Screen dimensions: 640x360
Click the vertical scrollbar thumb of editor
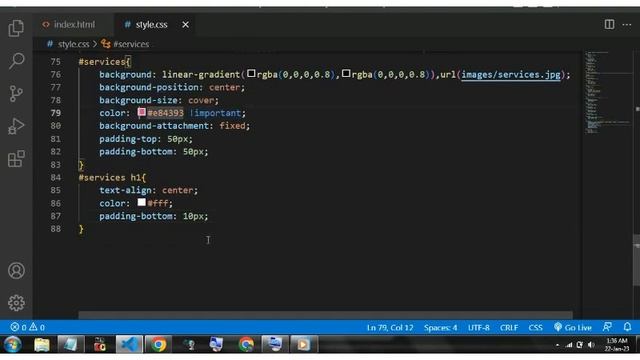click(637, 261)
